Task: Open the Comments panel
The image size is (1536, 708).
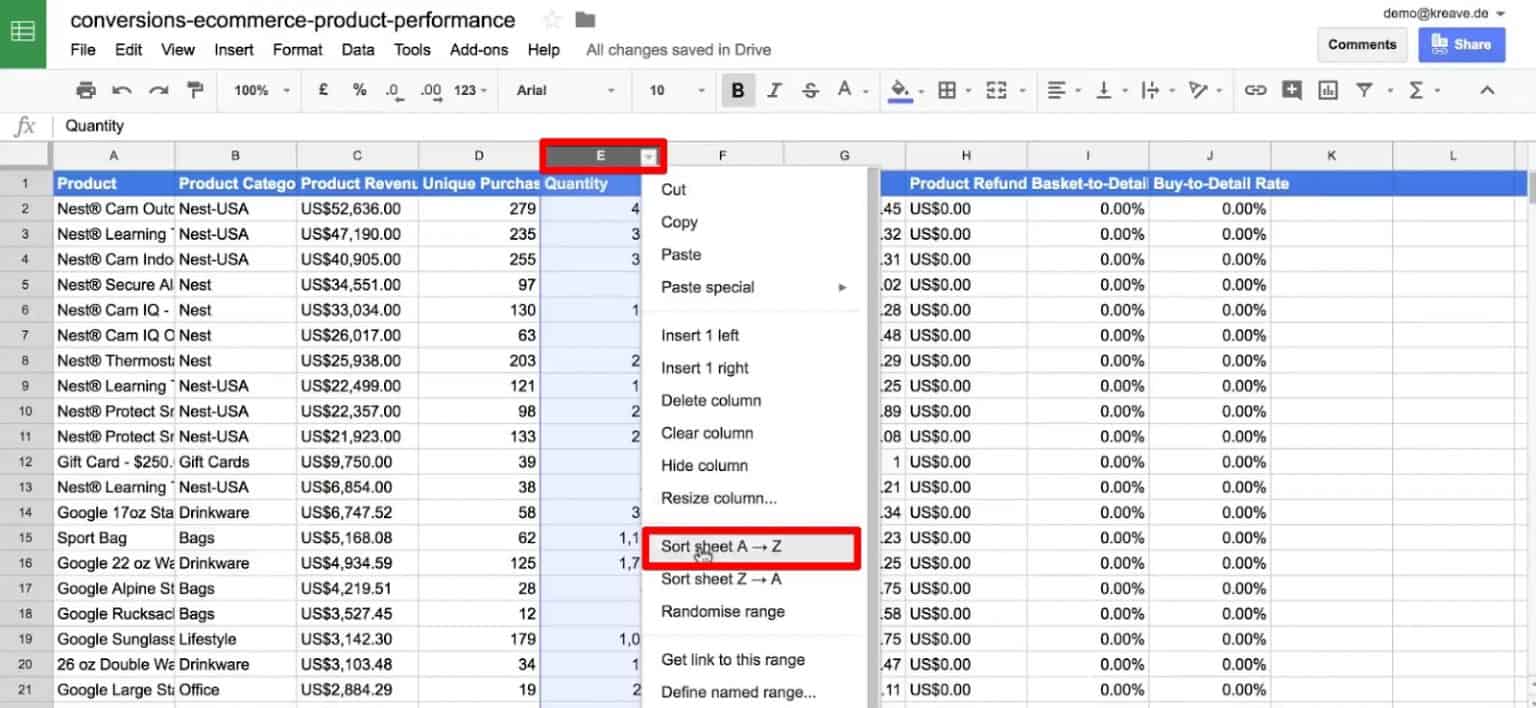Action: pos(1361,44)
